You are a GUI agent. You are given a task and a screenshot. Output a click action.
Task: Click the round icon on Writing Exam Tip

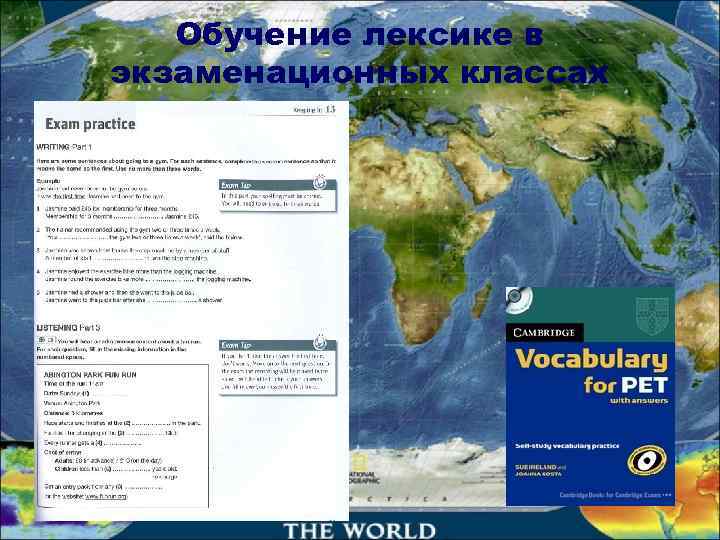click(x=320, y=182)
